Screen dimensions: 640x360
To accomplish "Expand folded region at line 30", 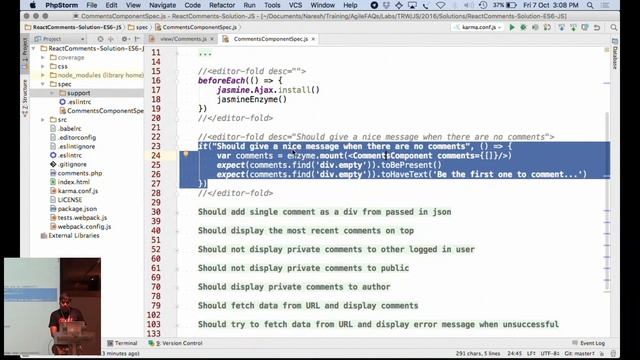I will 177,212.
